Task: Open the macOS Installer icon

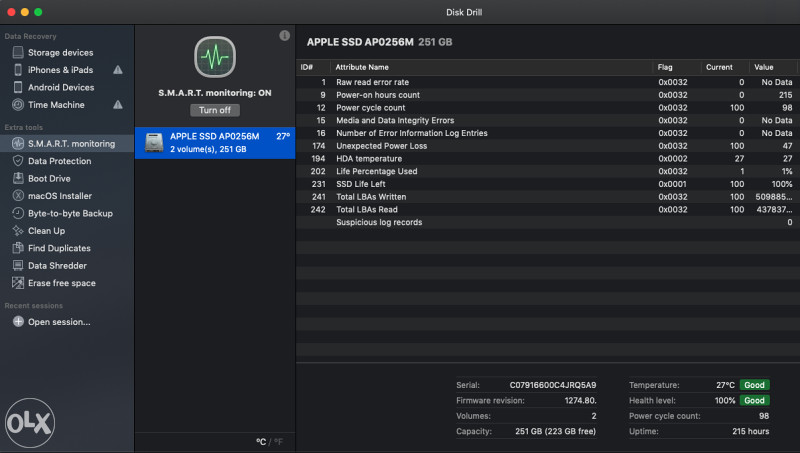Action: click(x=18, y=195)
